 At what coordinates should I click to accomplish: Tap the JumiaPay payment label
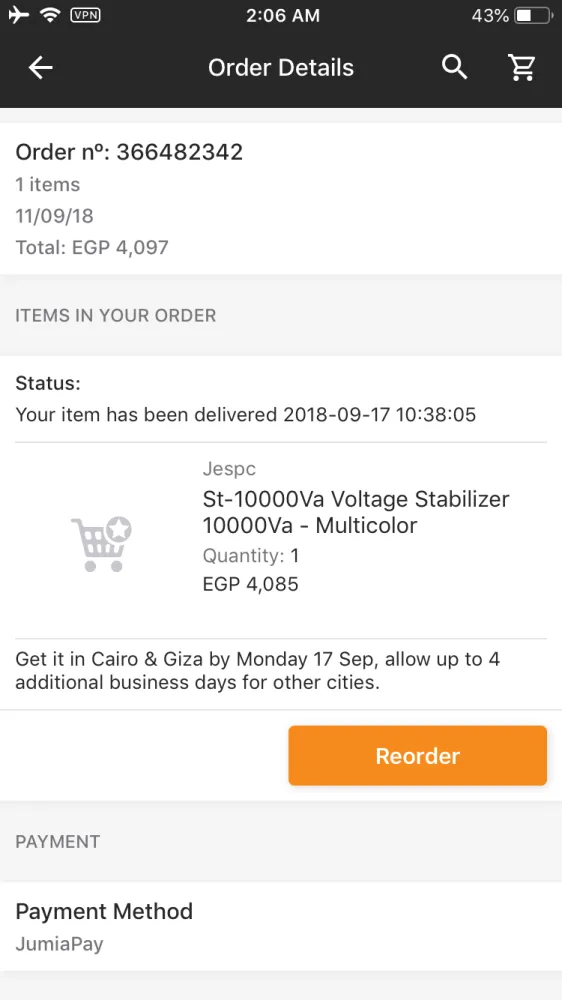[x=59, y=944]
